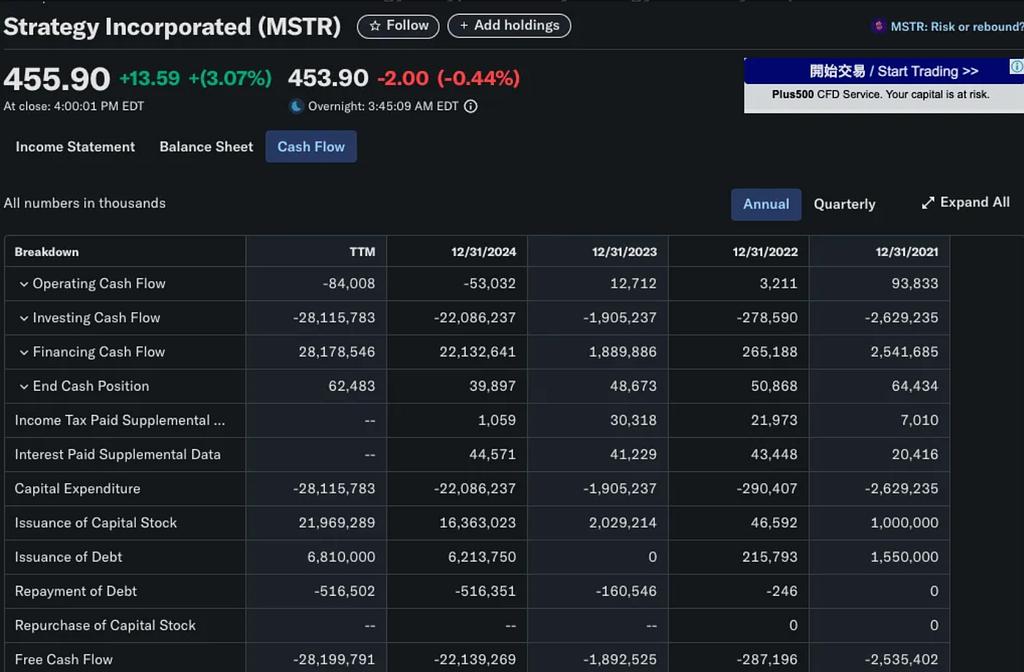Screen dimensions: 1024x672
Task: Click the Follow star button
Action: coord(398,26)
